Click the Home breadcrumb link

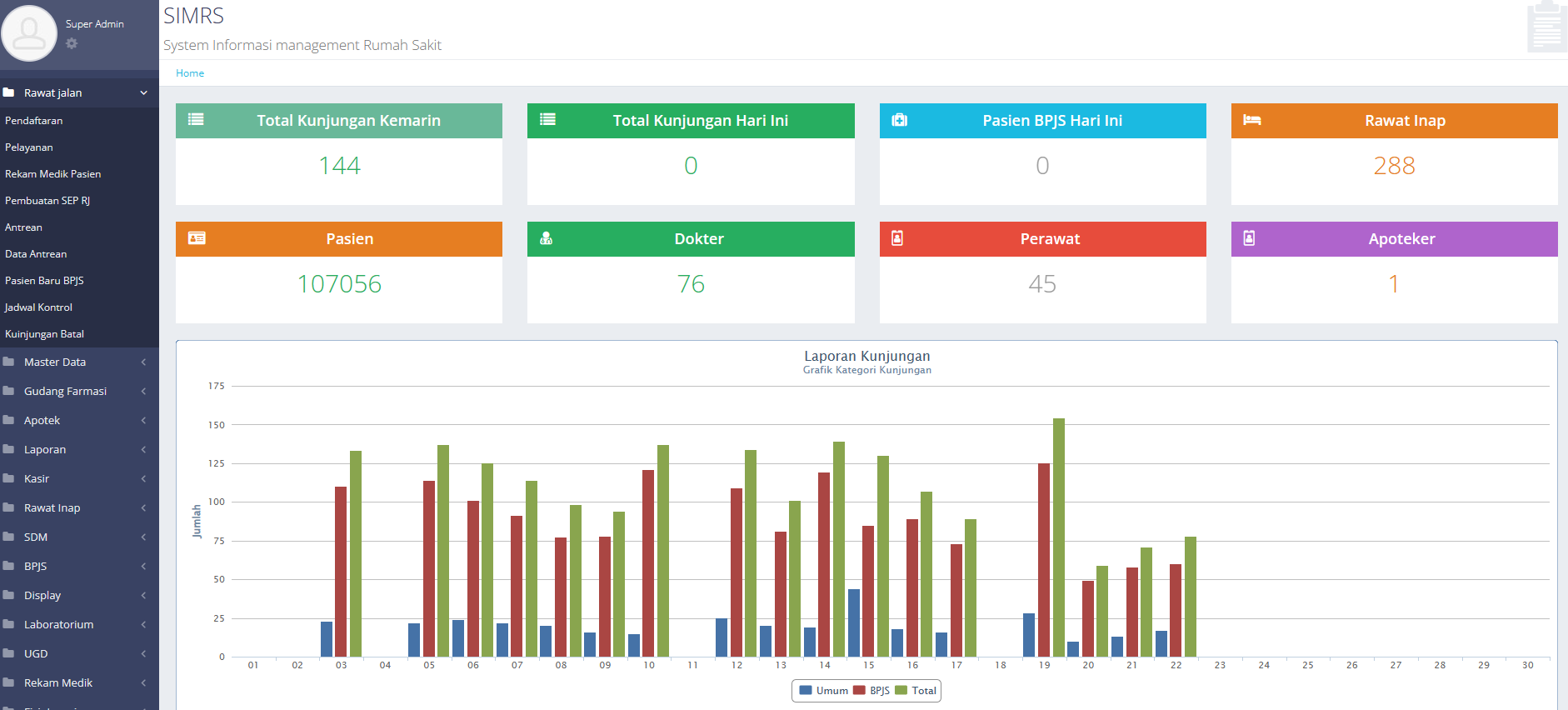190,73
